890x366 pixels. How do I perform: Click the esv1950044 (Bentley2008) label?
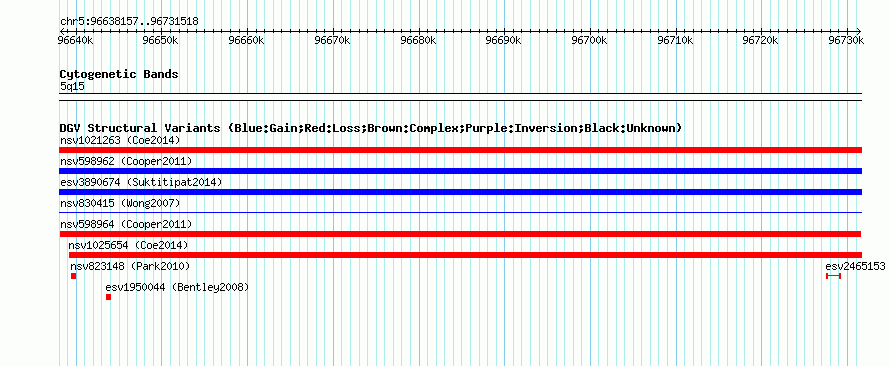tap(177, 287)
